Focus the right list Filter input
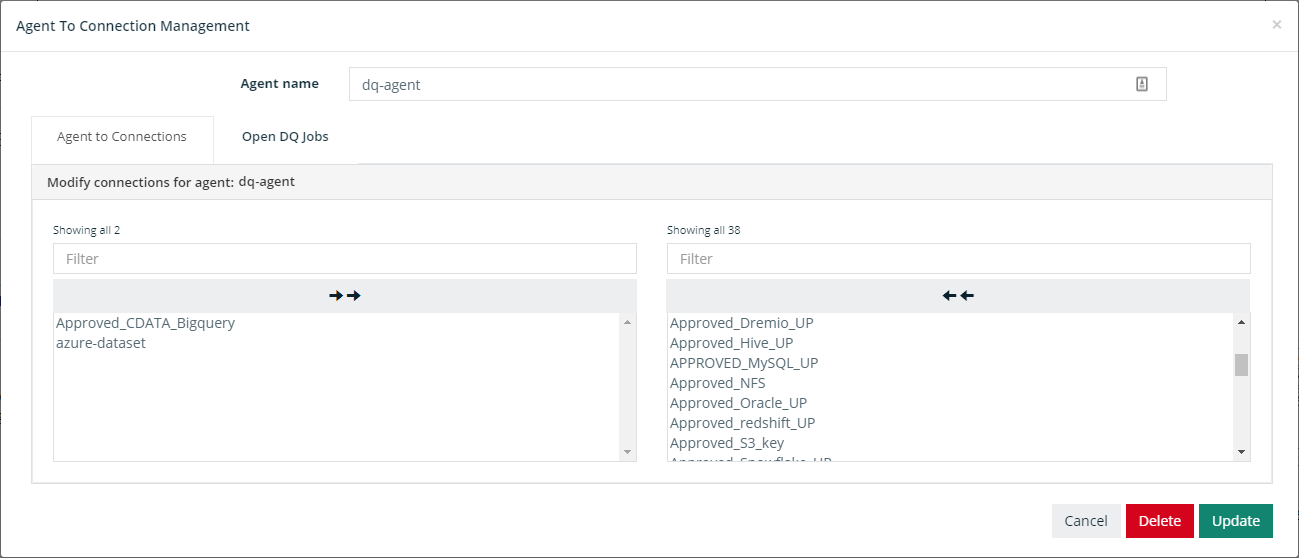 958,259
